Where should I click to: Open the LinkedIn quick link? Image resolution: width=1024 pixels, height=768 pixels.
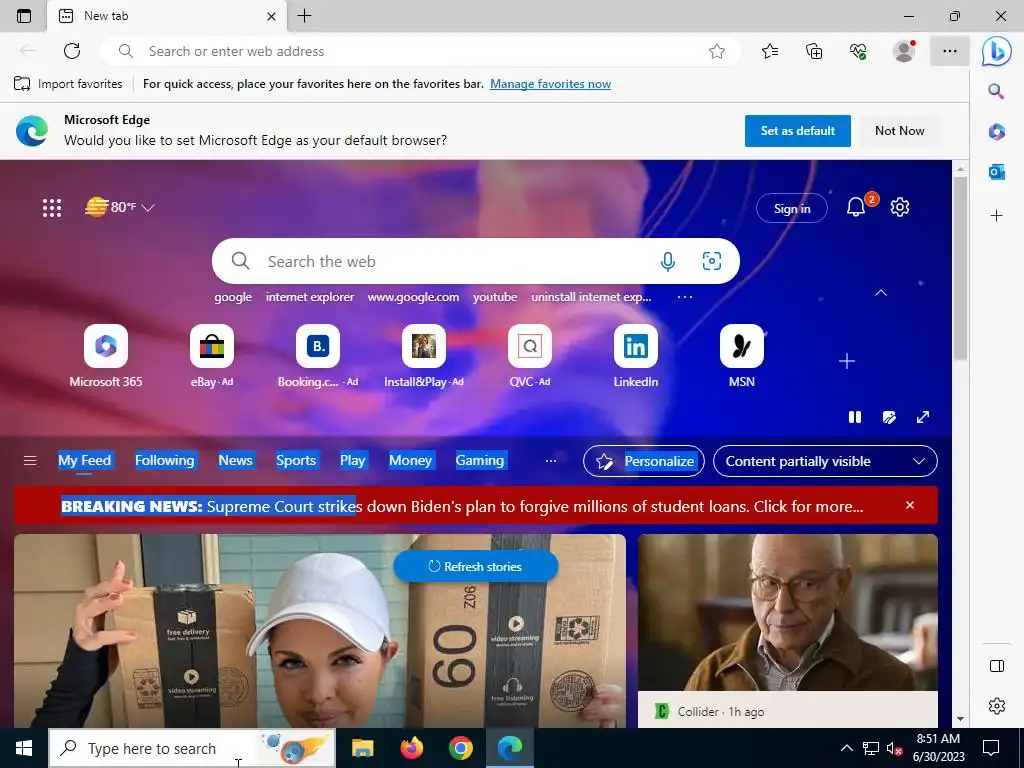point(635,357)
